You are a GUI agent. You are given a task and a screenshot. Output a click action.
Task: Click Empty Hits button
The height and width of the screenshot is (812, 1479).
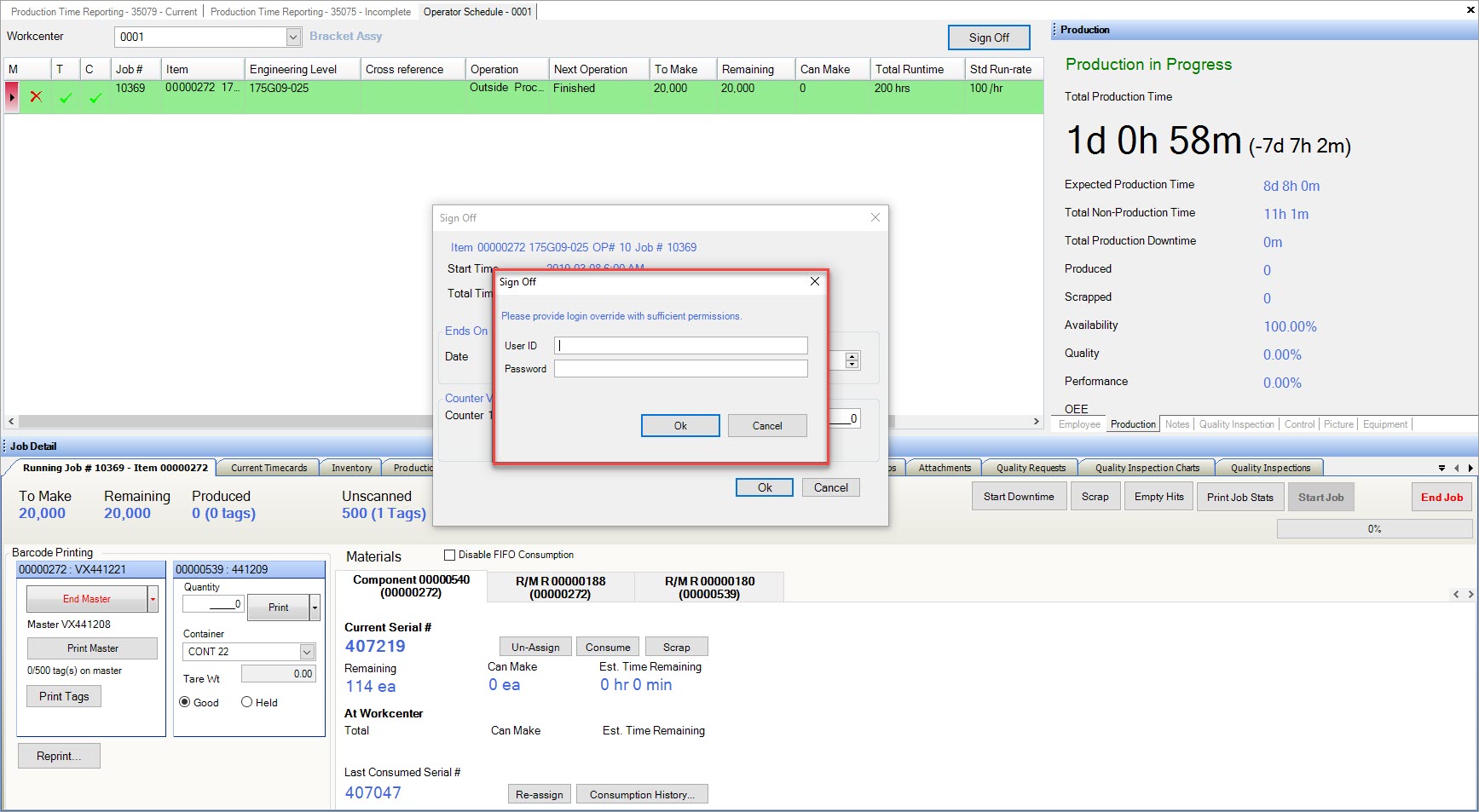tap(1158, 497)
